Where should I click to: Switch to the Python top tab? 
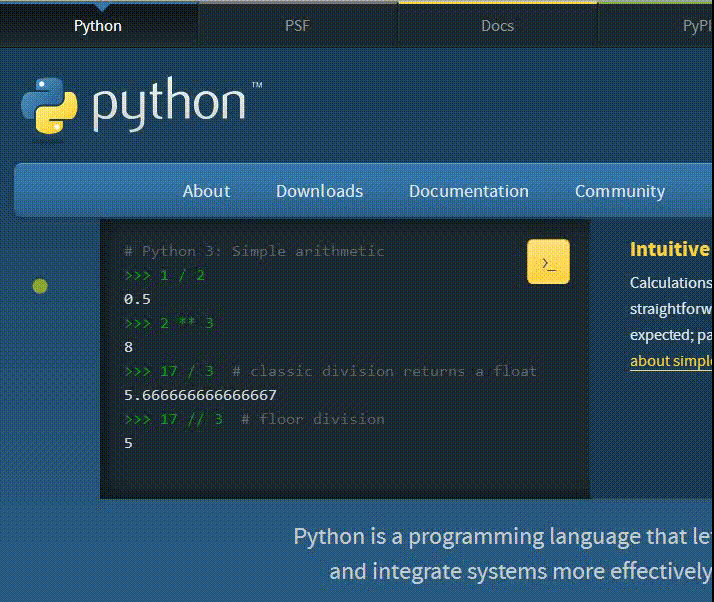point(98,26)
